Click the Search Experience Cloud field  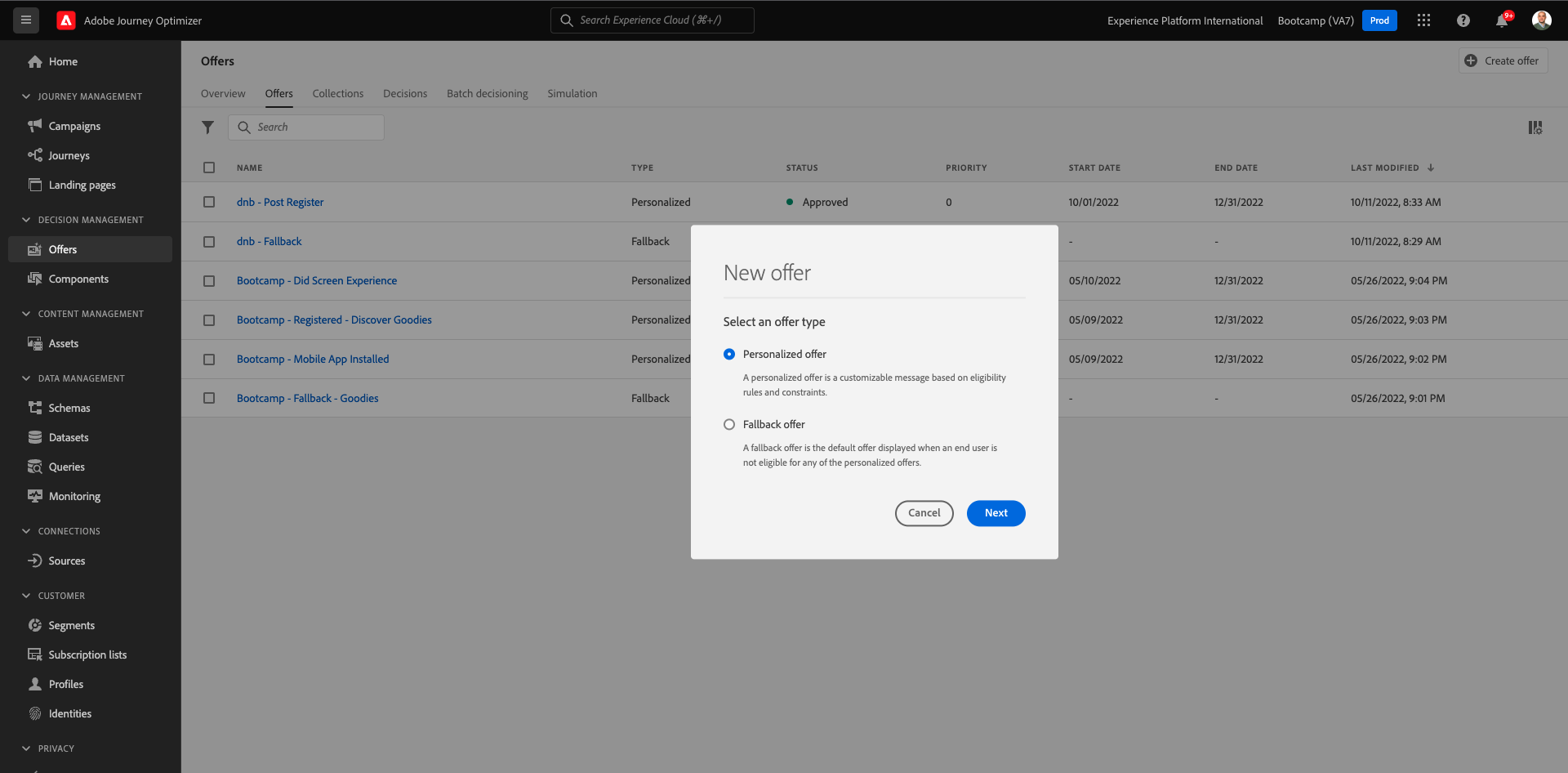click(x=653, y=20)
